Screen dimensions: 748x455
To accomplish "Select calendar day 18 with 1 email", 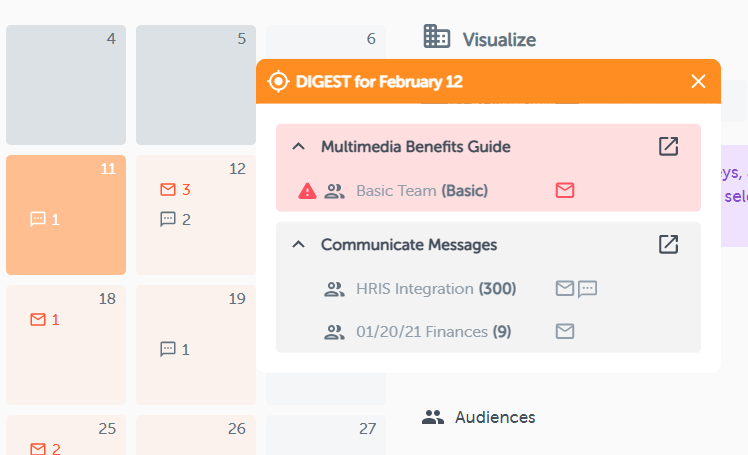I will coord(66,345).
